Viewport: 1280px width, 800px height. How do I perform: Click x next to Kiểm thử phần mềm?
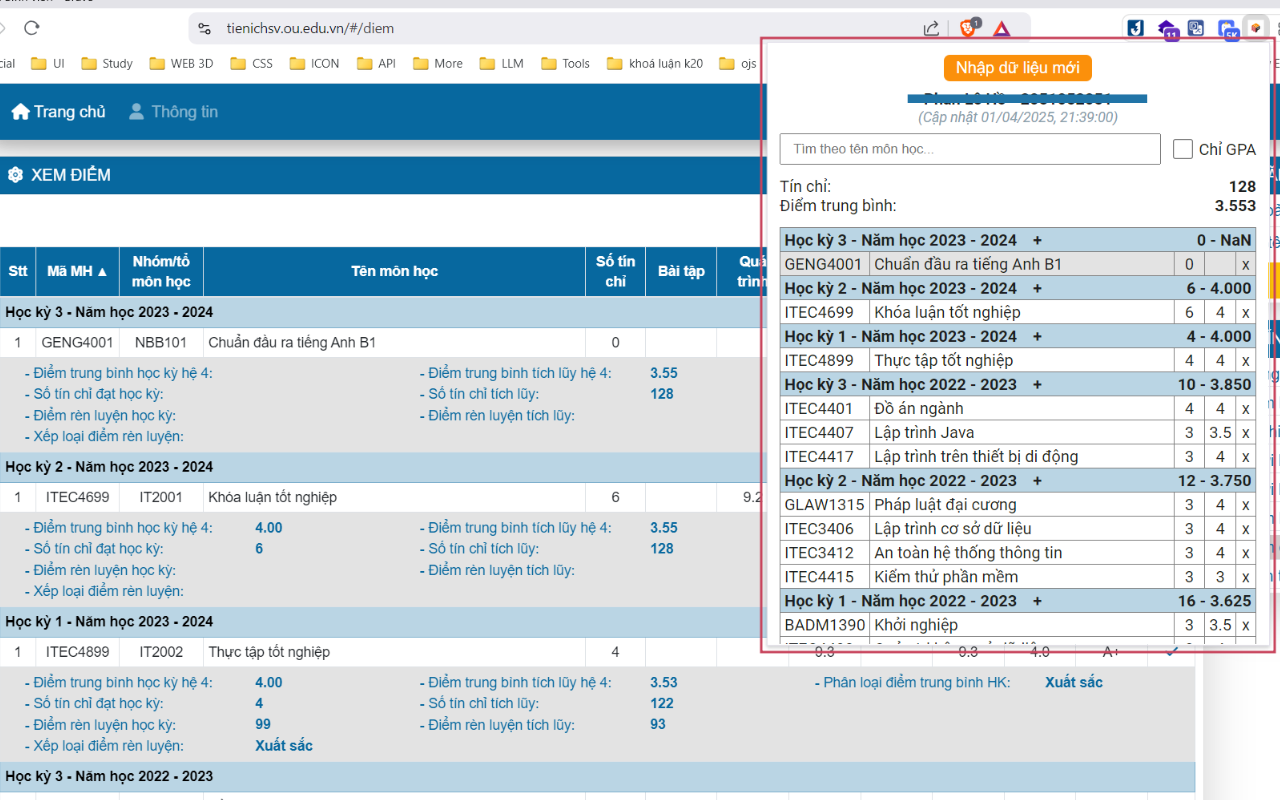pos(1245,577)
